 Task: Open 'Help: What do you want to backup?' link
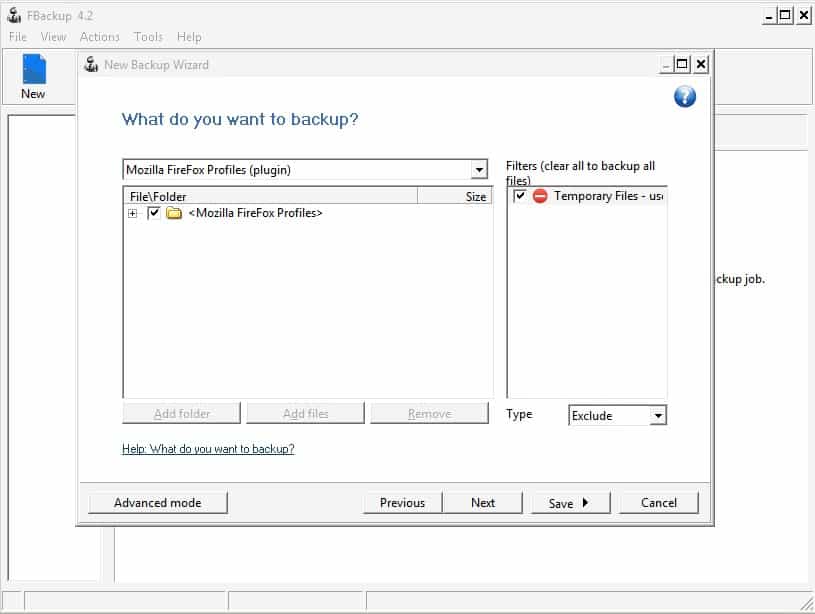tap(208, 449)
